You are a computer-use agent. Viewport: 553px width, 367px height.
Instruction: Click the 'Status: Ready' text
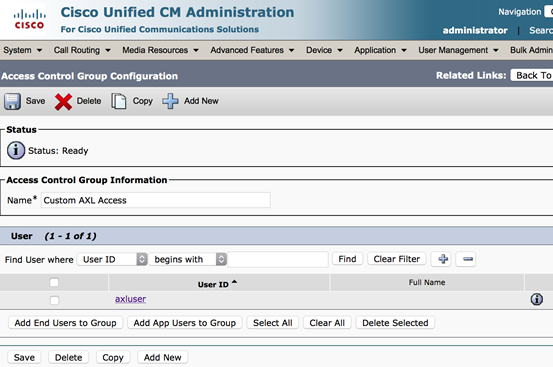(58, 151)
